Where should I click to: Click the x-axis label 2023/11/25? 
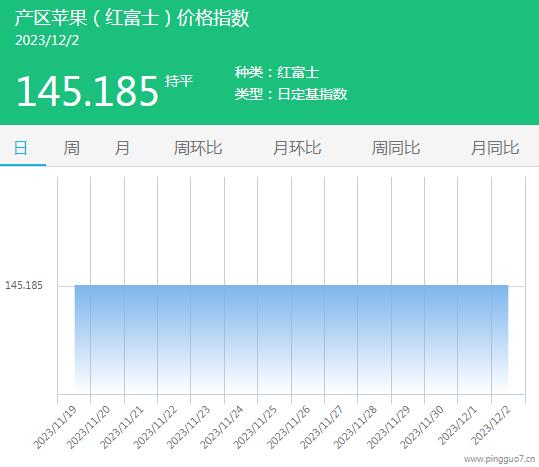click(255, 427)
